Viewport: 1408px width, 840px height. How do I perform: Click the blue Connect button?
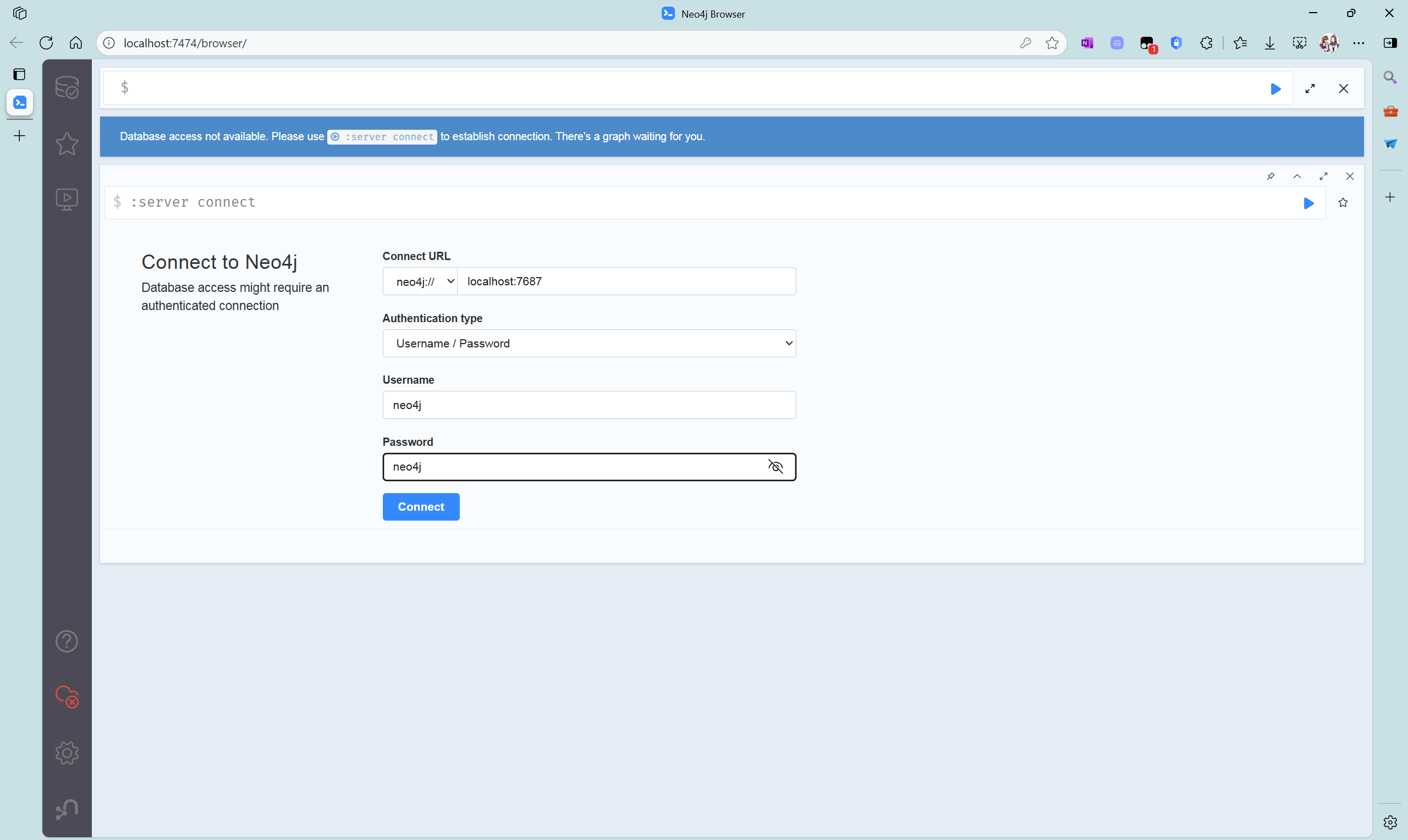point(421,507)
